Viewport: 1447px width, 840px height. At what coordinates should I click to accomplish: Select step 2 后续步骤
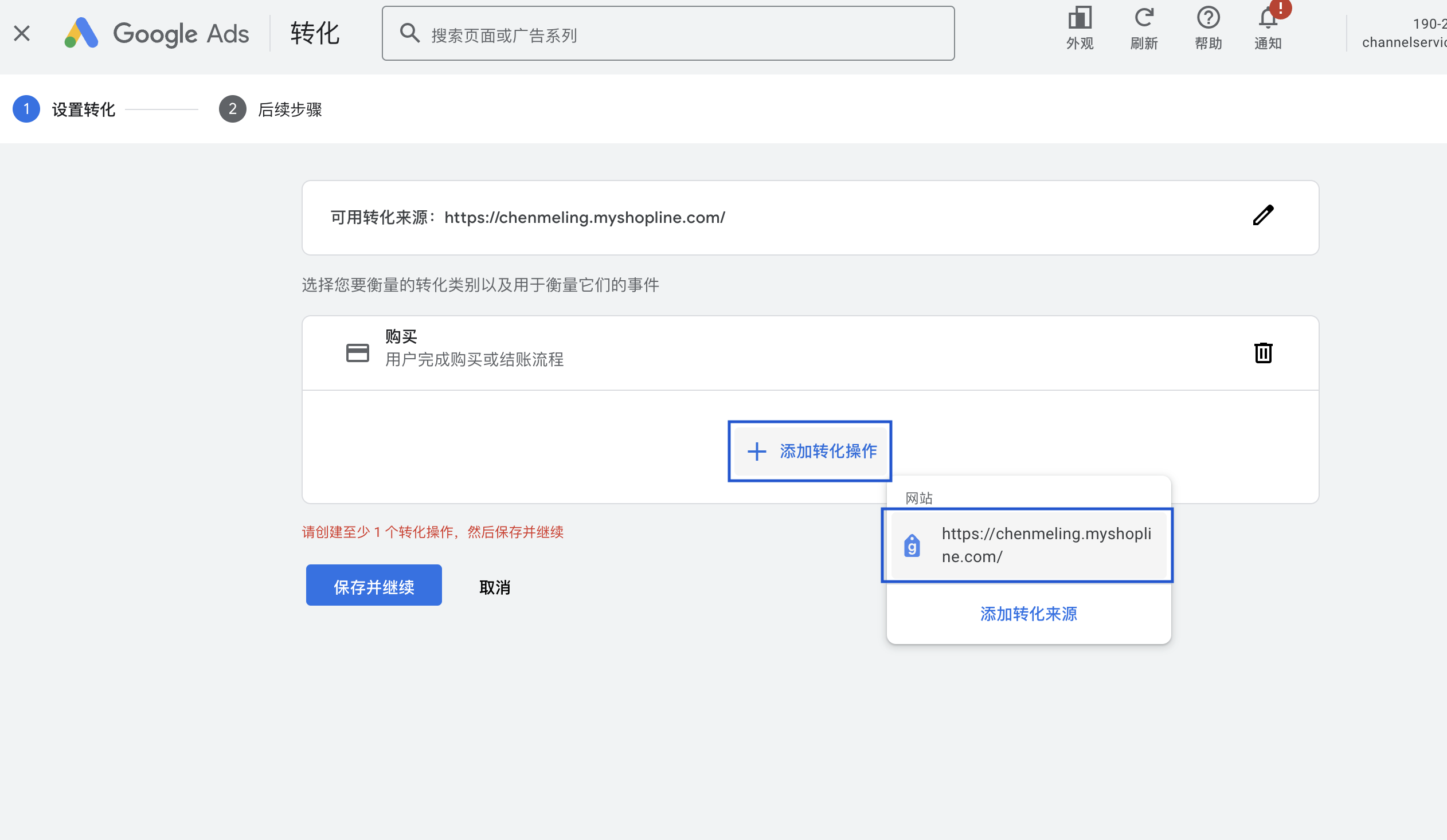click(x=271, y=109)
